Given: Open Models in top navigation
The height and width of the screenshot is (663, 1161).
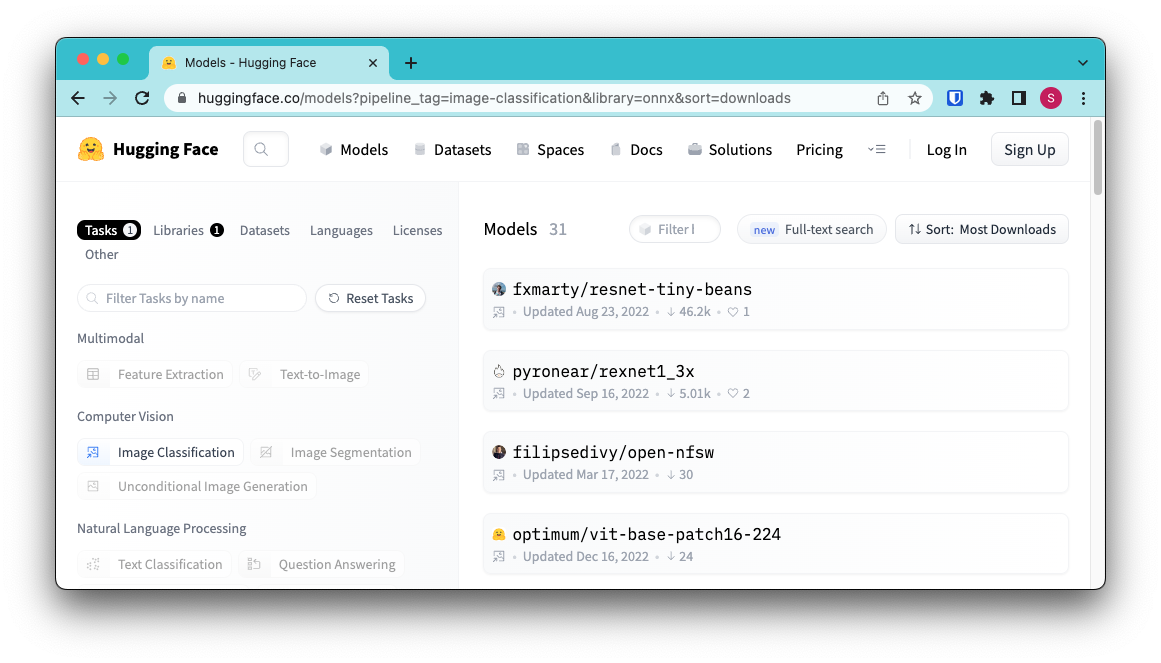Looking at the screenshot, I should click(354, 150).
